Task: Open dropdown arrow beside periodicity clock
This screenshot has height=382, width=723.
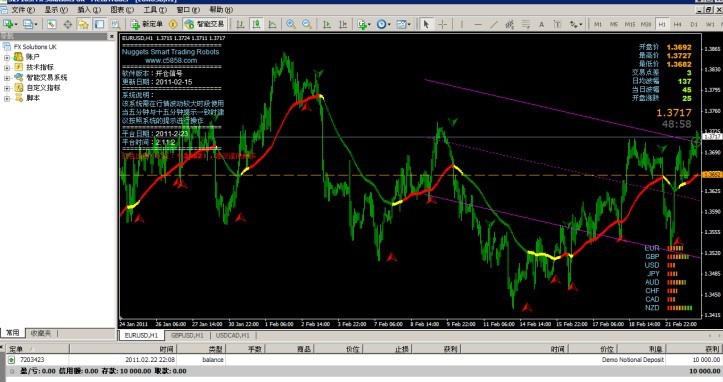Action: [389, 24]
